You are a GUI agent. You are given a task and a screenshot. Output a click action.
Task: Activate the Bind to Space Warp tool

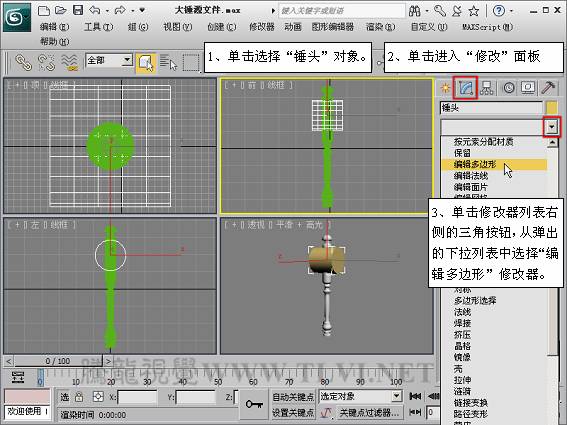tap(69, 62)
